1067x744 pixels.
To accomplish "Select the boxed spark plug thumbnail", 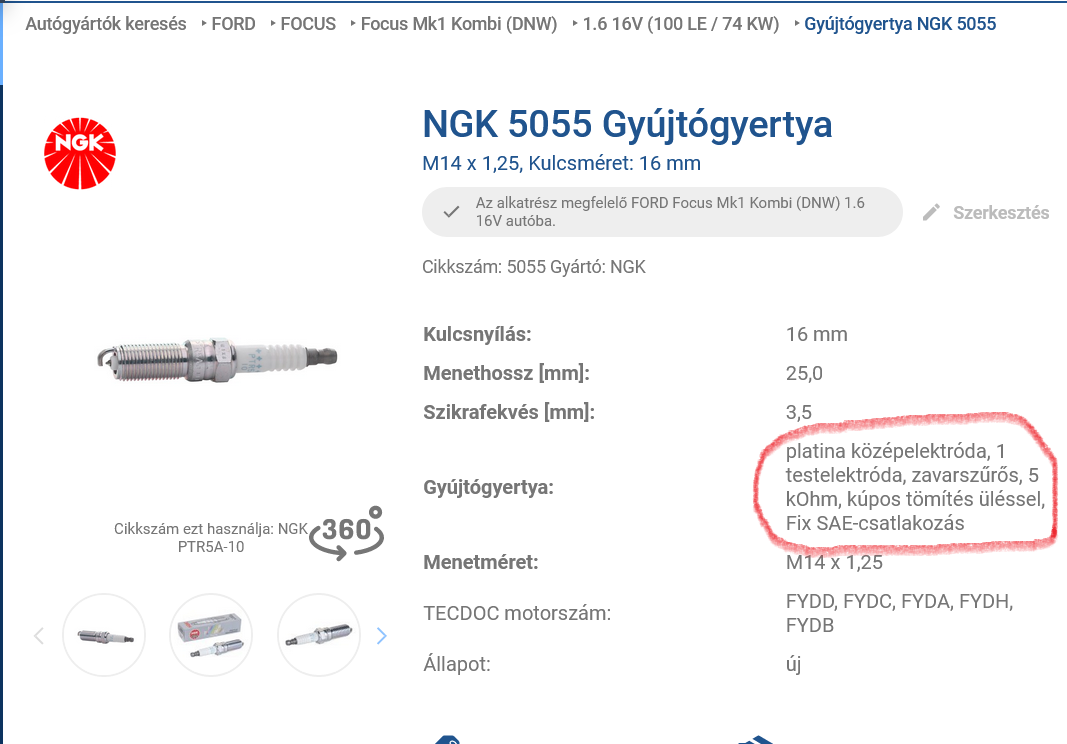I will [x=211, y=635].
